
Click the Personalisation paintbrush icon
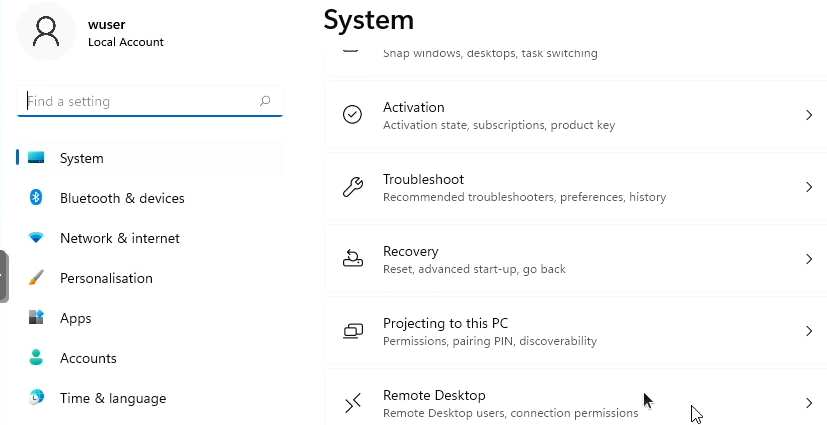pos(36,278)
